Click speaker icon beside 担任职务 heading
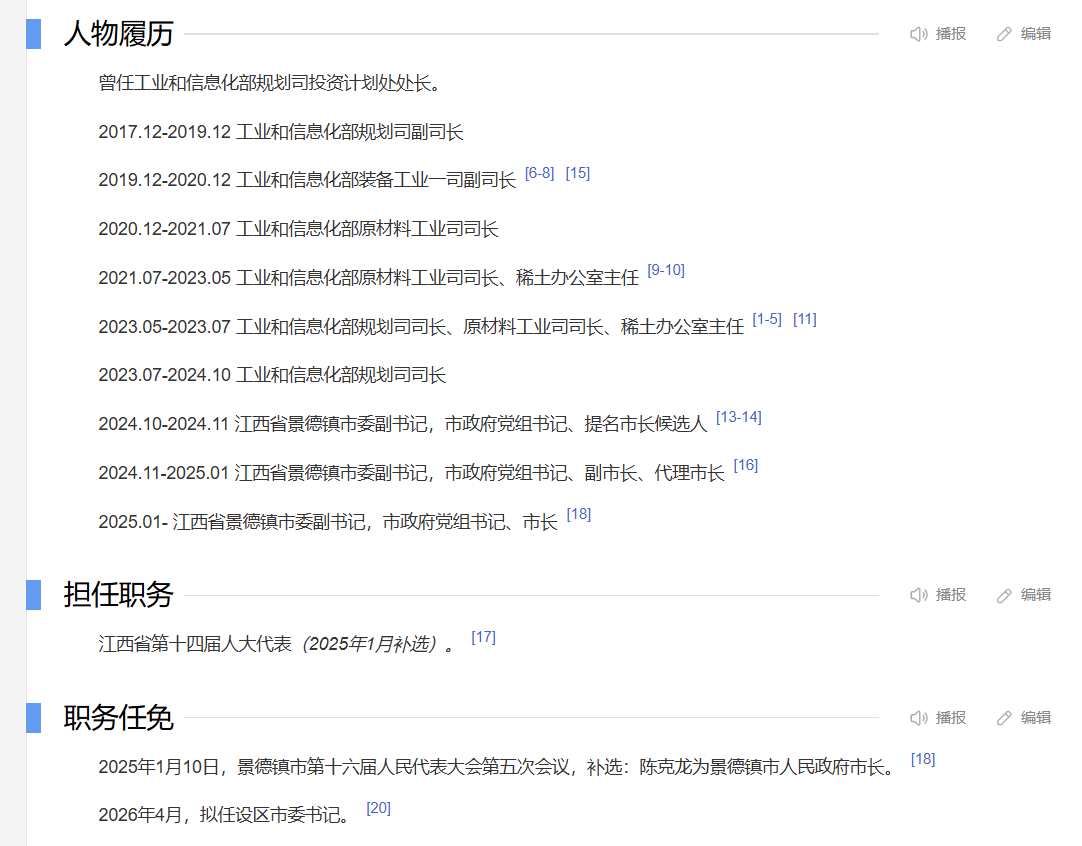The width and height of the screenshot is (1082, 846). point(918,595)
